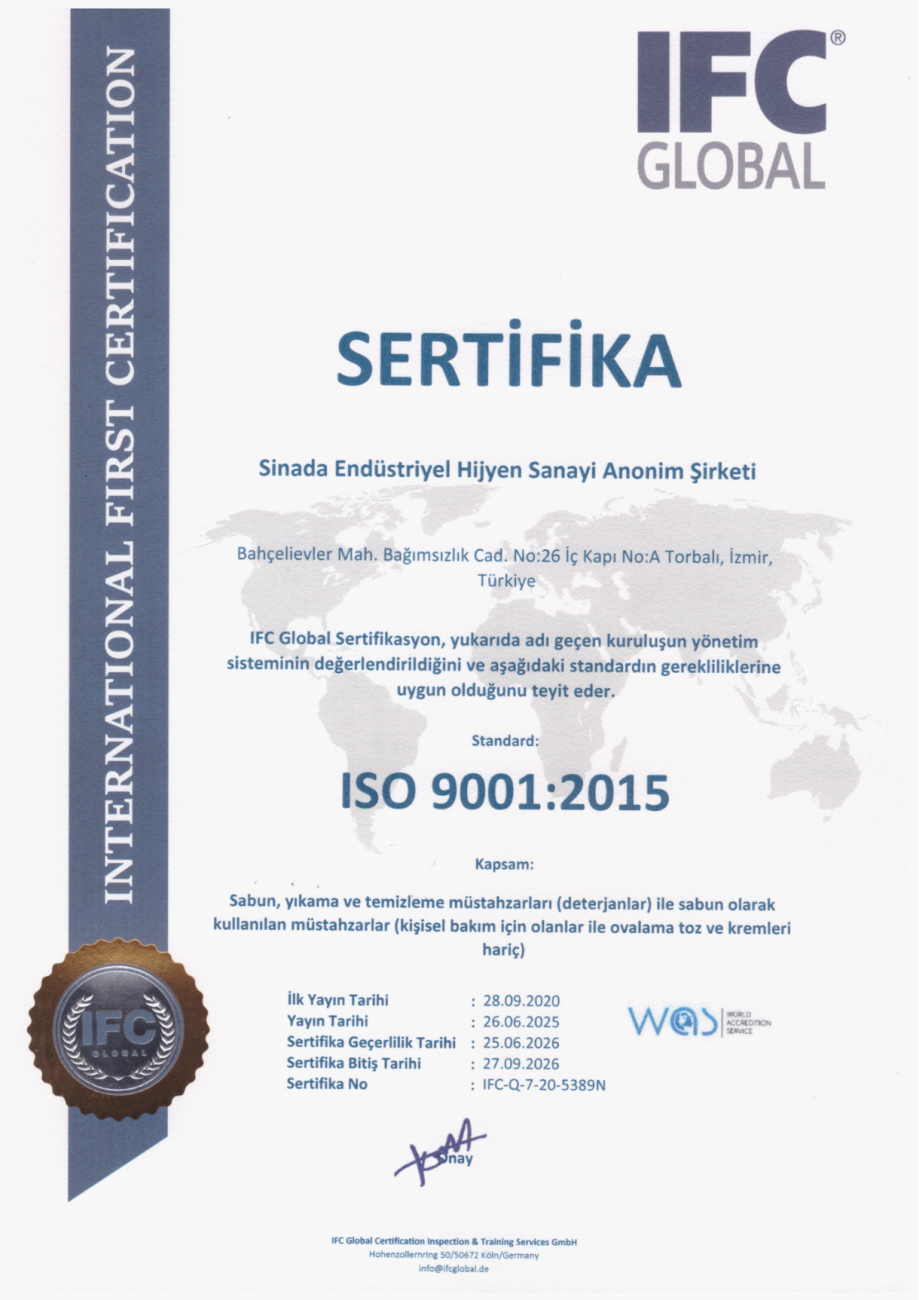Click the WAS World Accreditation Service logo
Screen dimensions: 919x1300
[x=698, y=1021]
